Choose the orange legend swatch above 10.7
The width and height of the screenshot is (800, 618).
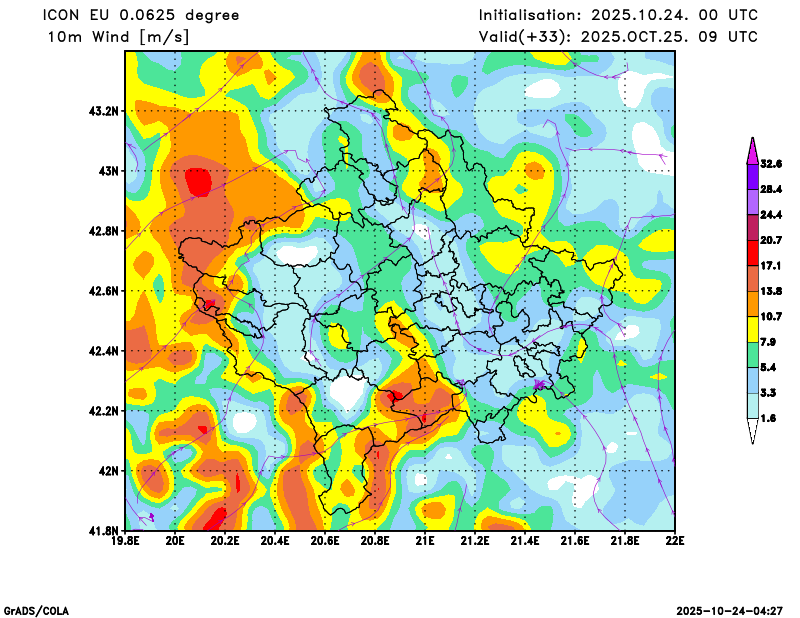click(x=752, y=303)
